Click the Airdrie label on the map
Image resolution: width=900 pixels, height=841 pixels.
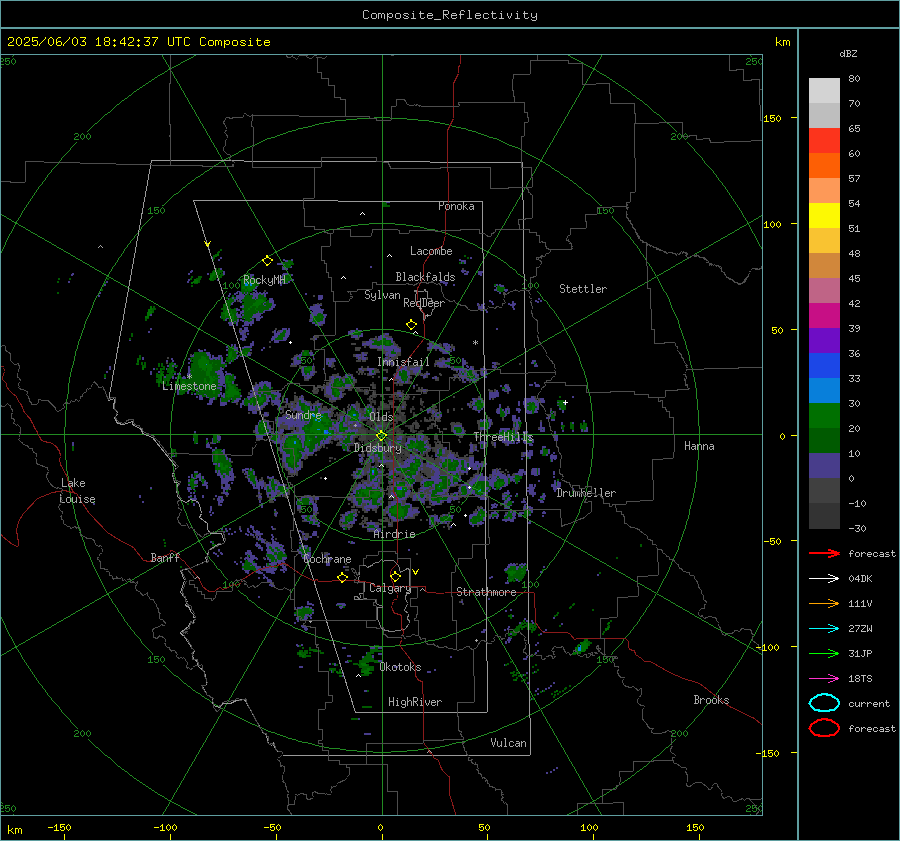394,534
